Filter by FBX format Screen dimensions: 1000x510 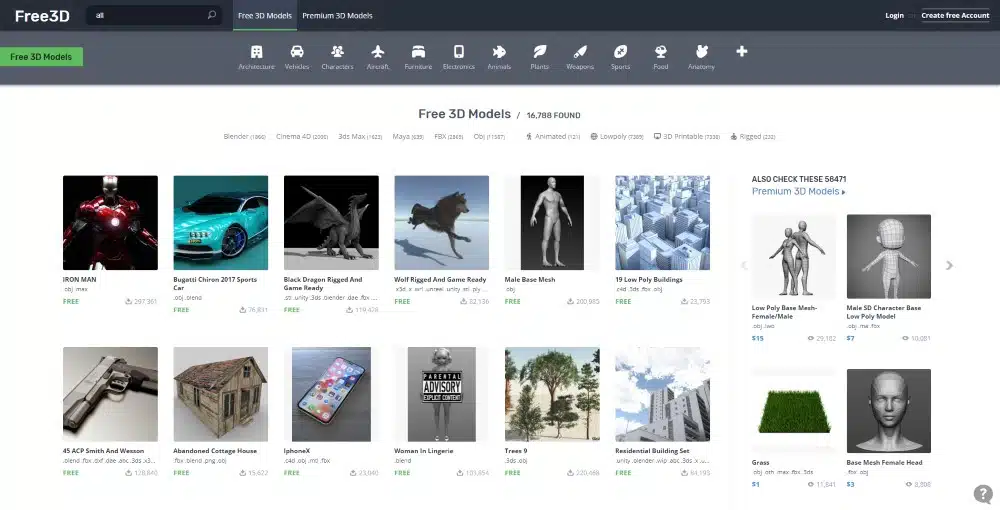pos(448,136)
